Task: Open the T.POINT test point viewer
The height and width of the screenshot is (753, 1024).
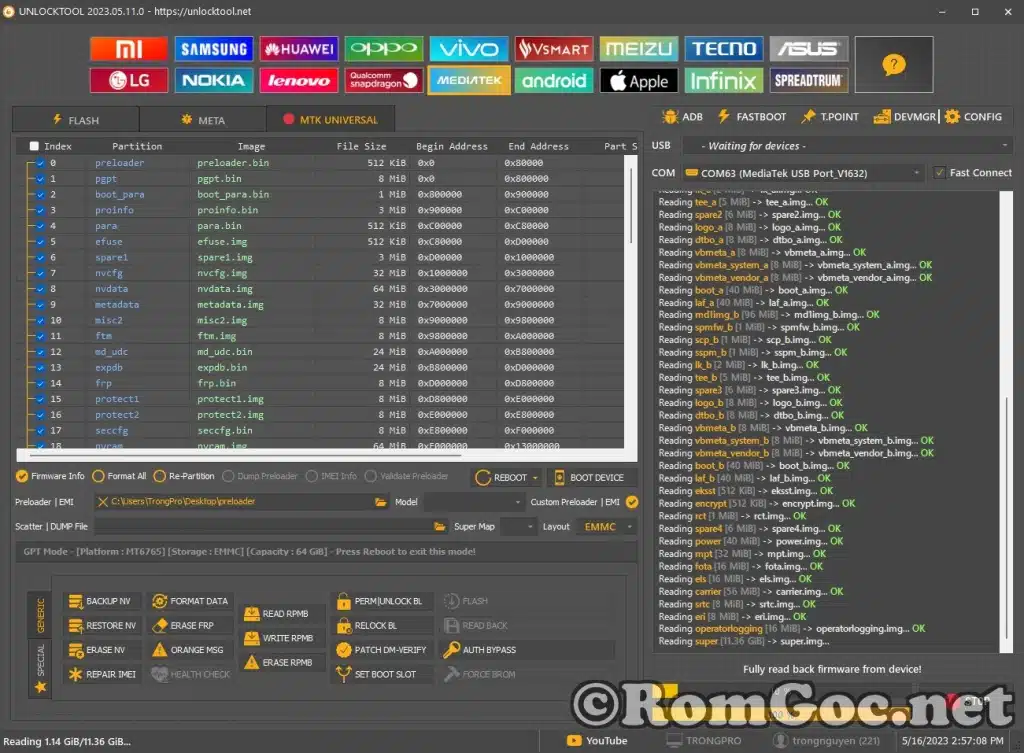Action: pyautogui.click(x=830, y=117)
